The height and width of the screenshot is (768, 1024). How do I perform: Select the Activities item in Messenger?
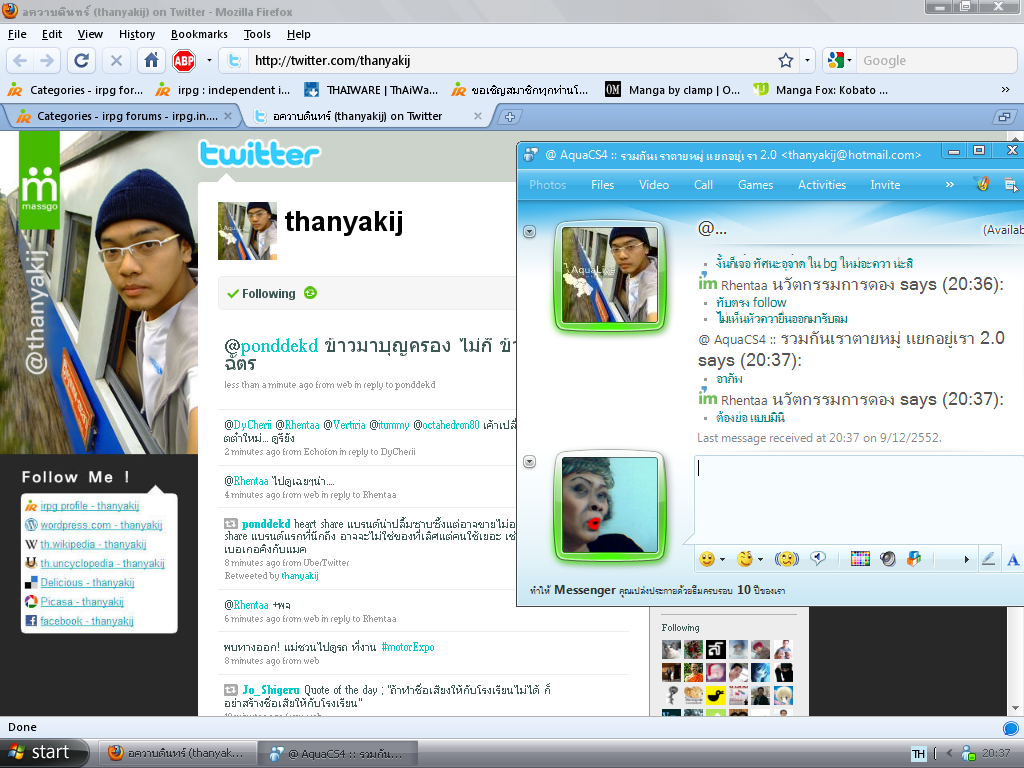(x=822, y=185)
